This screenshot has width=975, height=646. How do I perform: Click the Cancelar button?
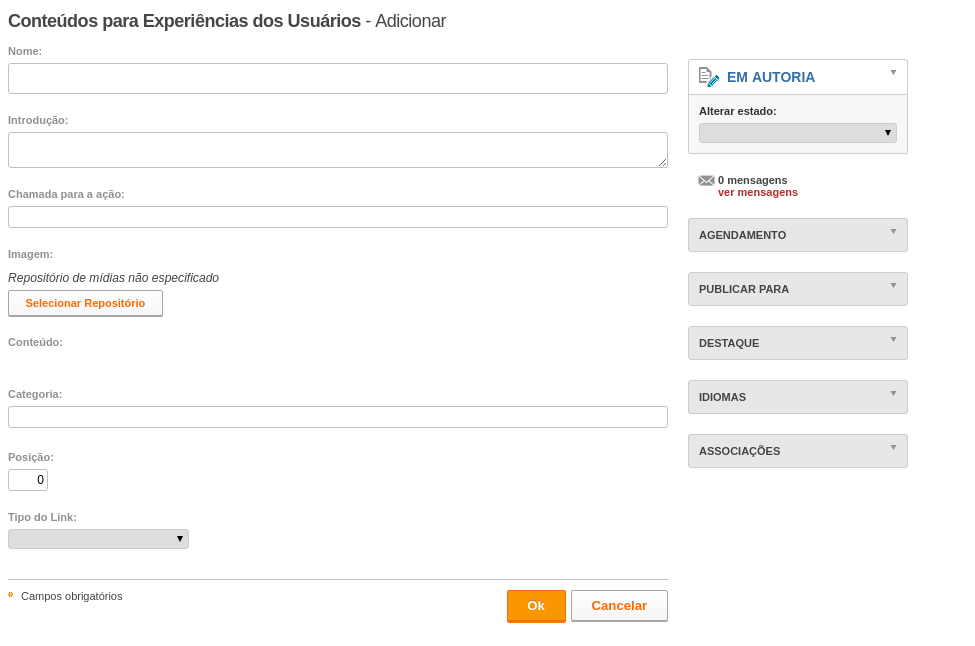tap(619, 606)
